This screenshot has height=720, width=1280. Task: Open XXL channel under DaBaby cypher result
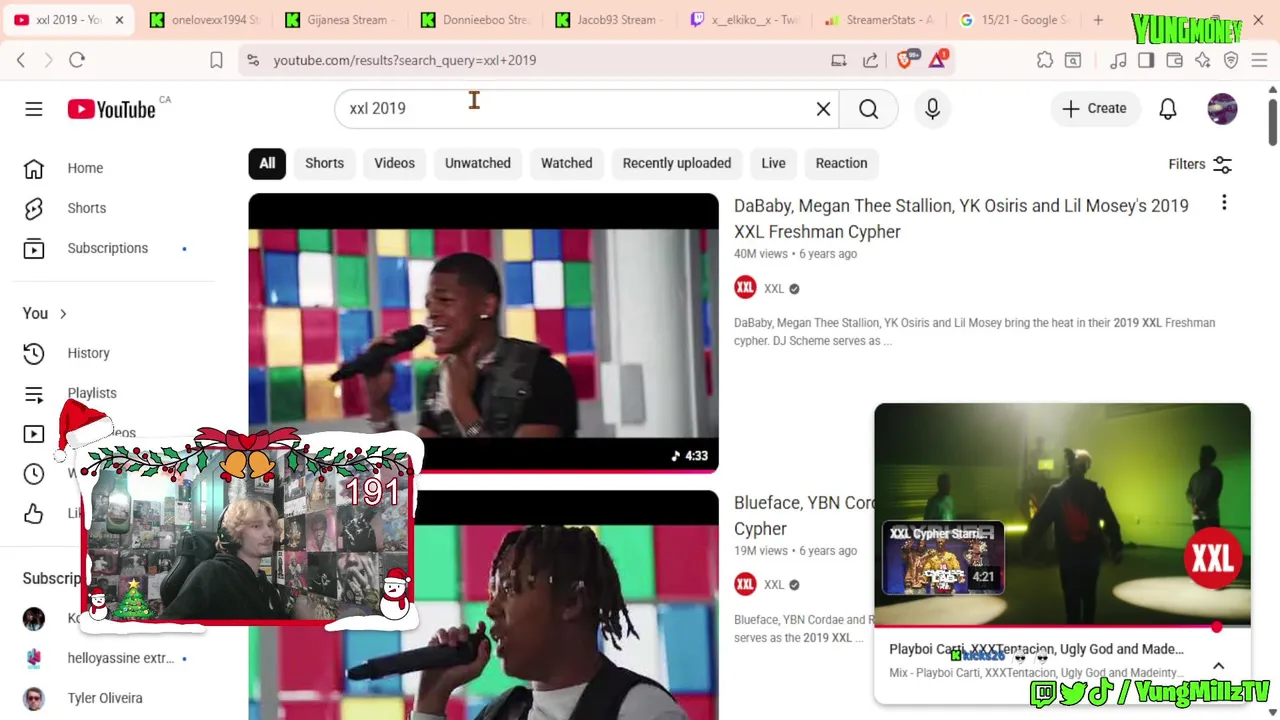(x=774, y=289)
